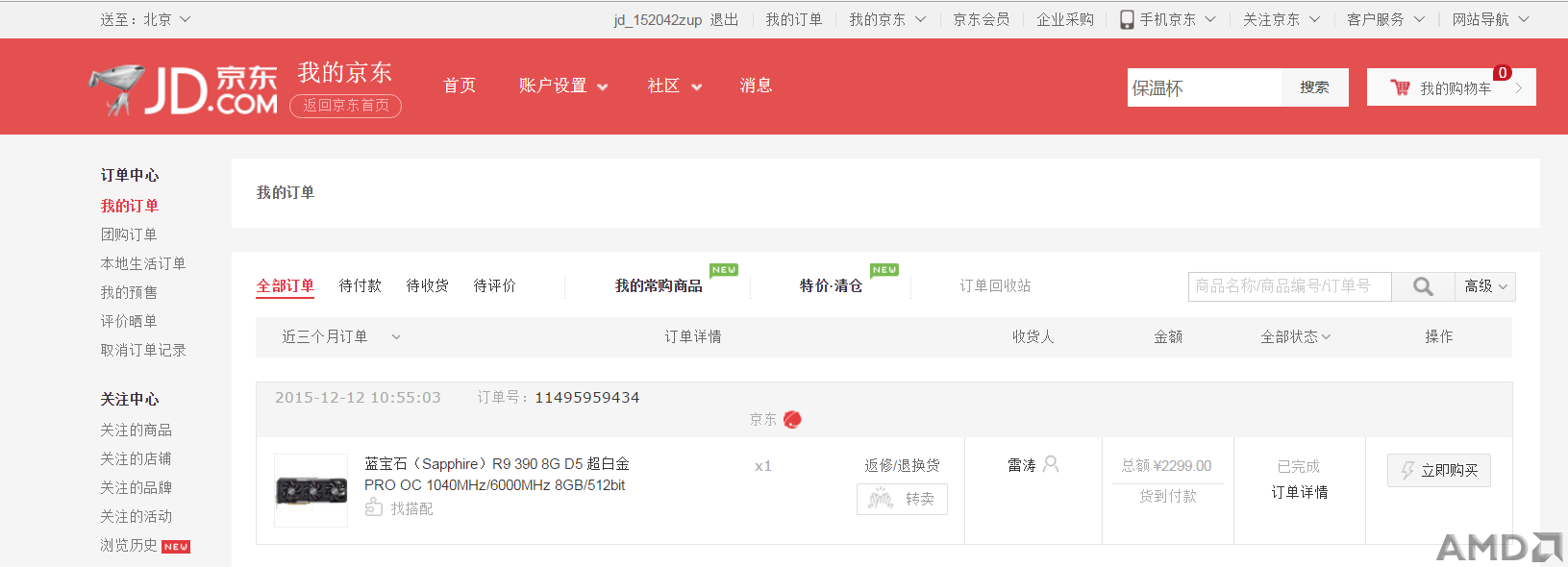Click the lightning icon on 立即购买
The width and height of the screenshot is (1568, 567).
1407,470
